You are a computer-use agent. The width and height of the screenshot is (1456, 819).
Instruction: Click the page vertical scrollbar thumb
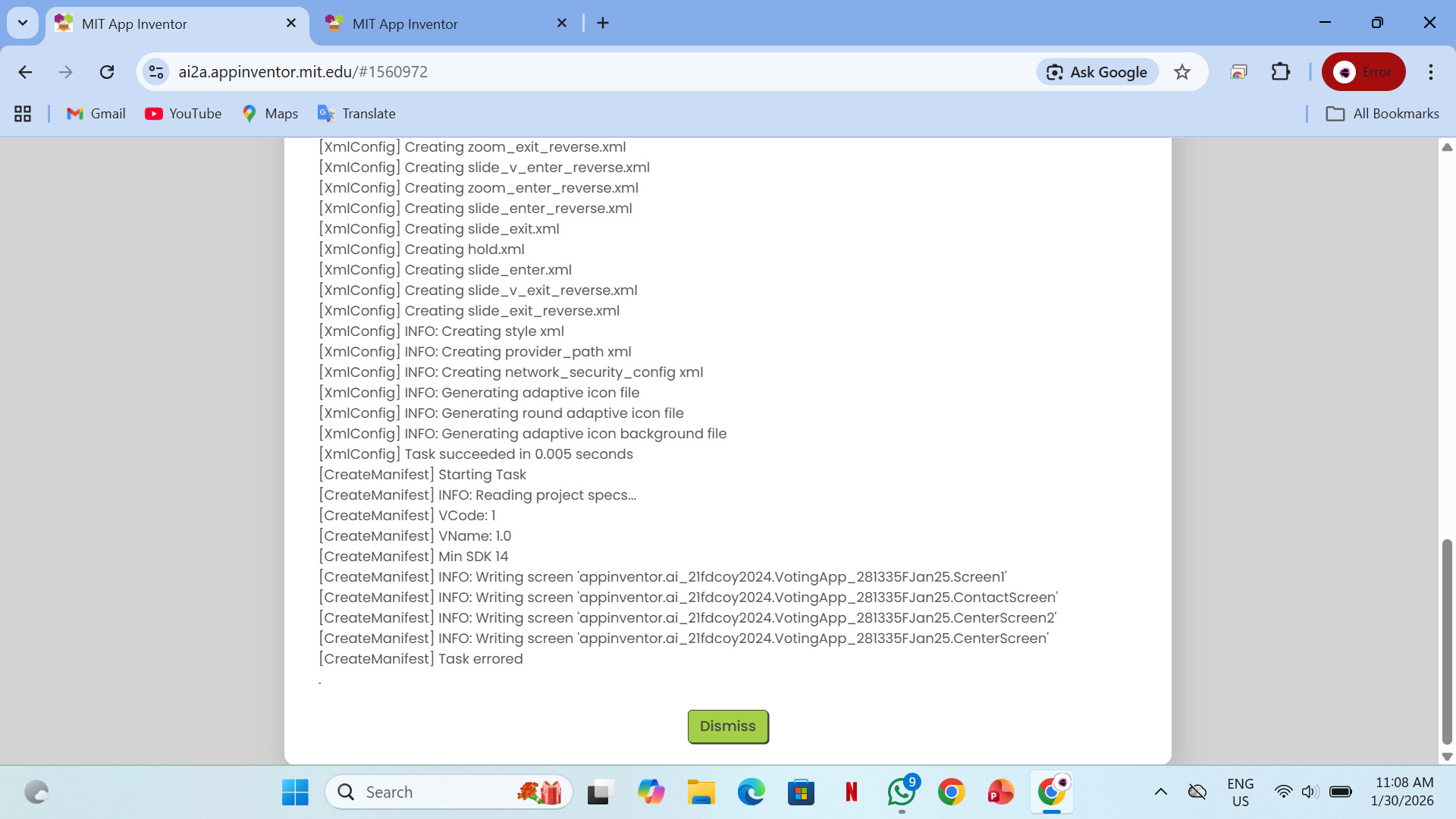point(1447,641)
